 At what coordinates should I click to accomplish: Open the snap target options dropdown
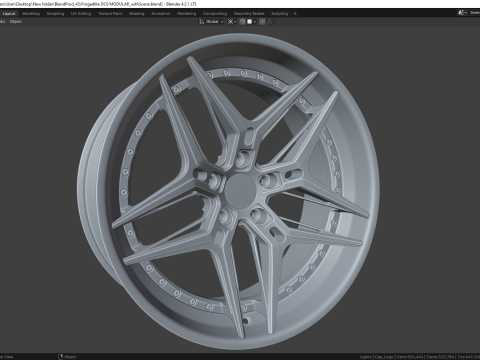pos(251,22)
